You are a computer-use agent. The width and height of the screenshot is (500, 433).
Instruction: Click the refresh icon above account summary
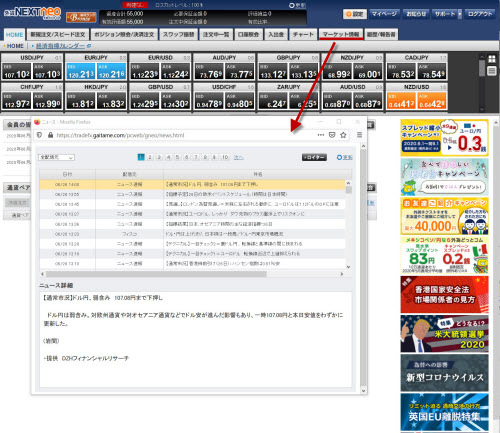pos(292,5)
